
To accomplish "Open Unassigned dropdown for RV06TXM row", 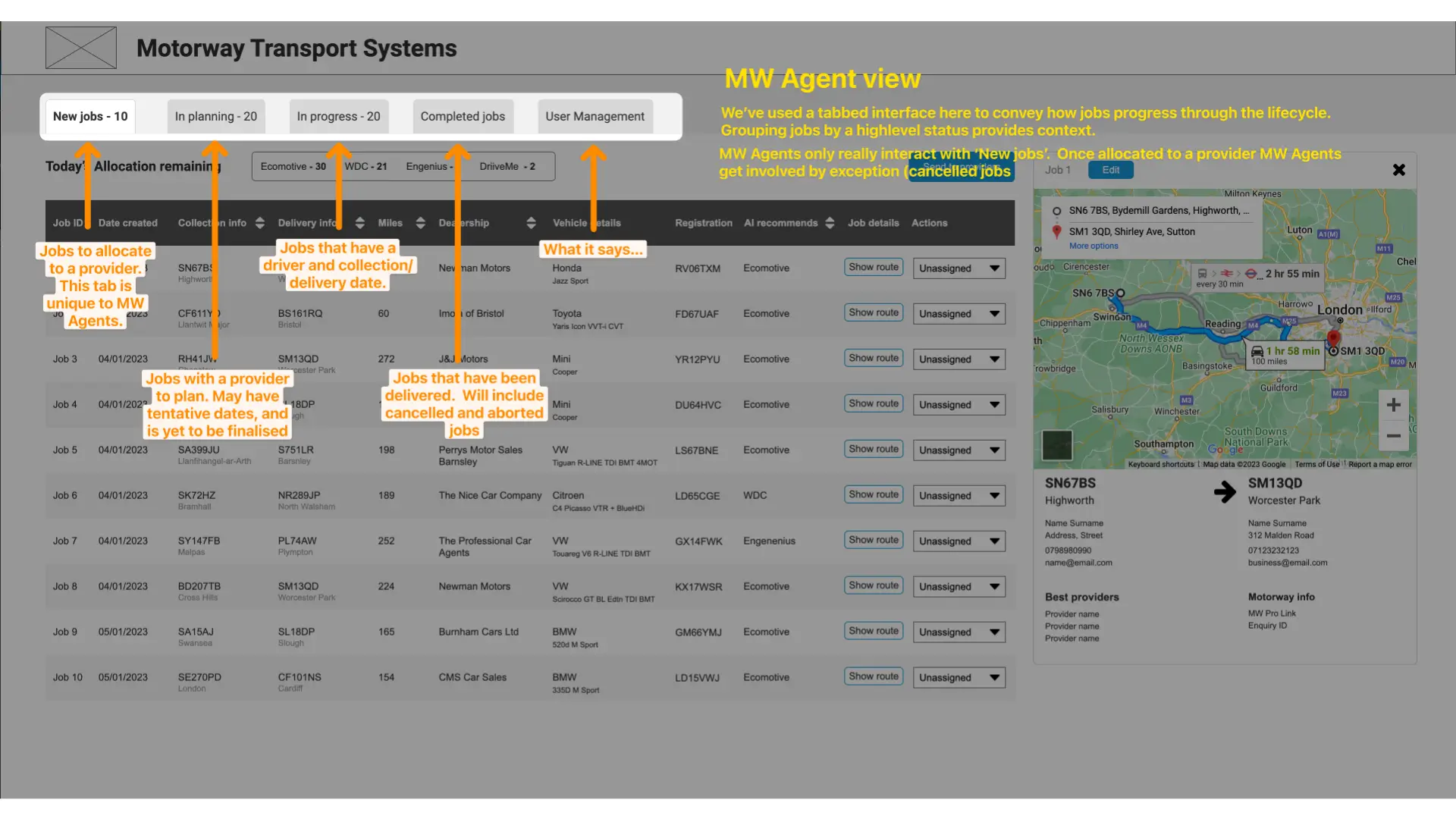I will [x=959, y=268].
